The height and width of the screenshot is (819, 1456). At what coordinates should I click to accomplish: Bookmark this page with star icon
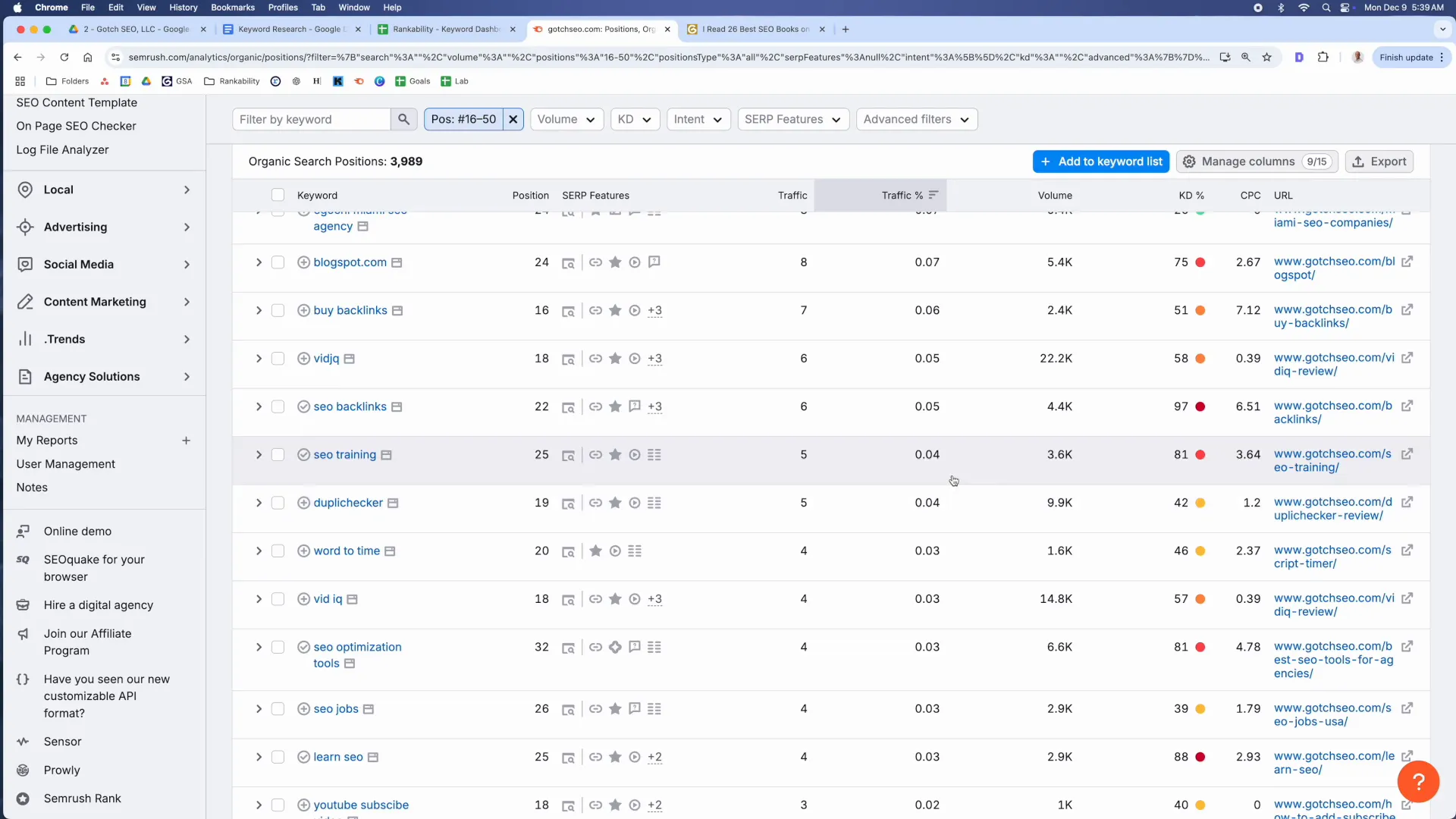pos(1266,57)
